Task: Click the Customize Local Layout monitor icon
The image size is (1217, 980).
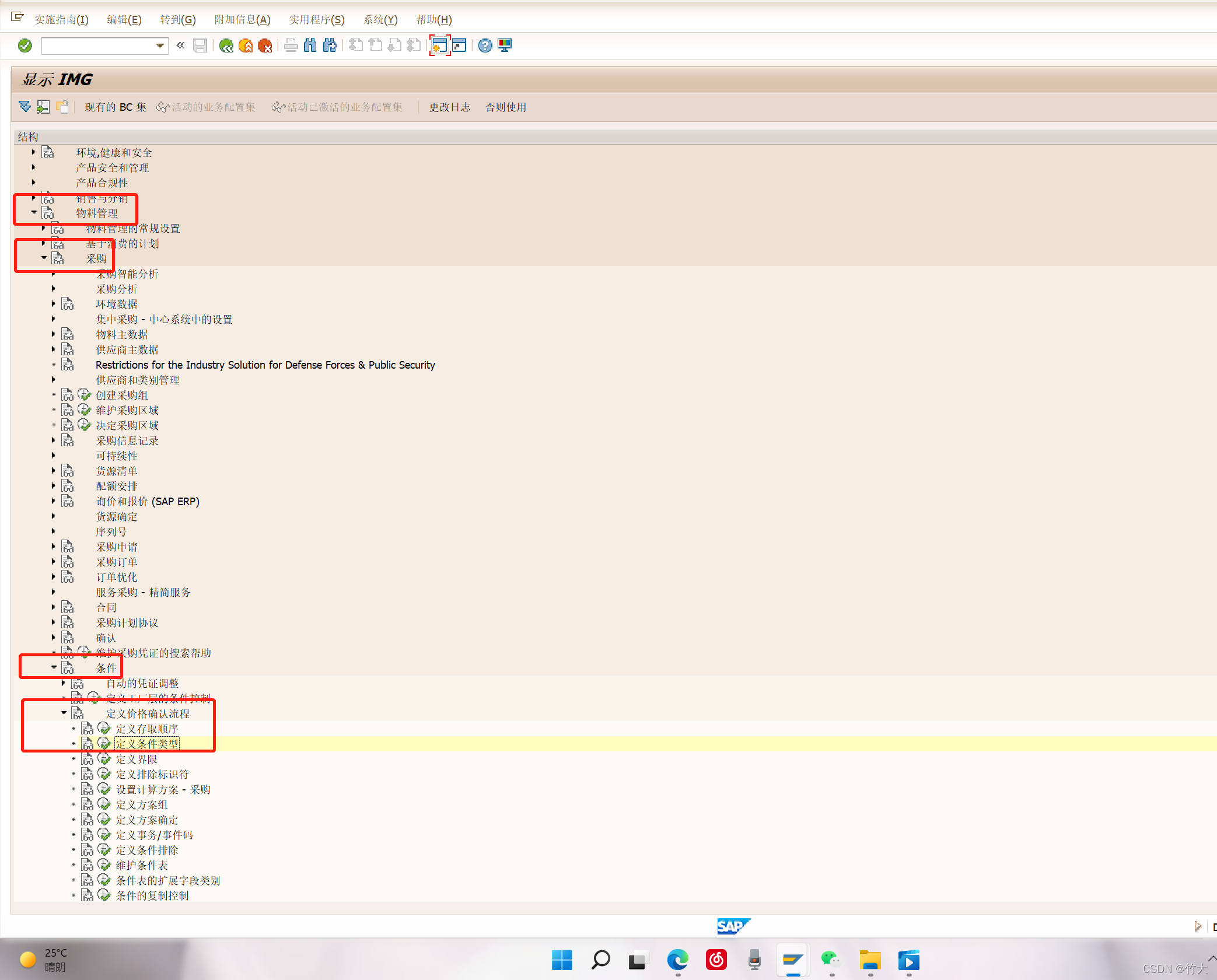Action: pos(505,45)
